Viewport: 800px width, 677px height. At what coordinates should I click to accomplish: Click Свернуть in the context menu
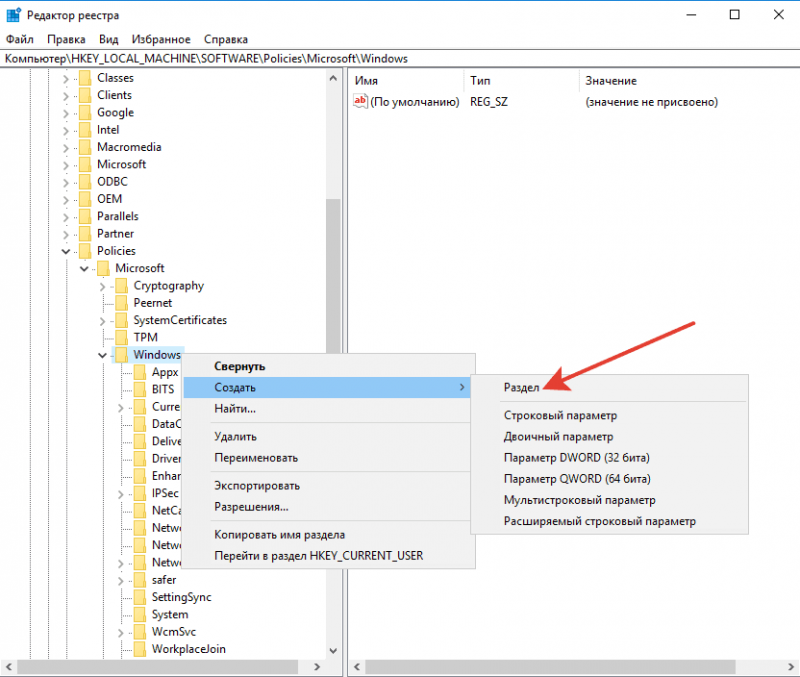click(x=328, y=366)
